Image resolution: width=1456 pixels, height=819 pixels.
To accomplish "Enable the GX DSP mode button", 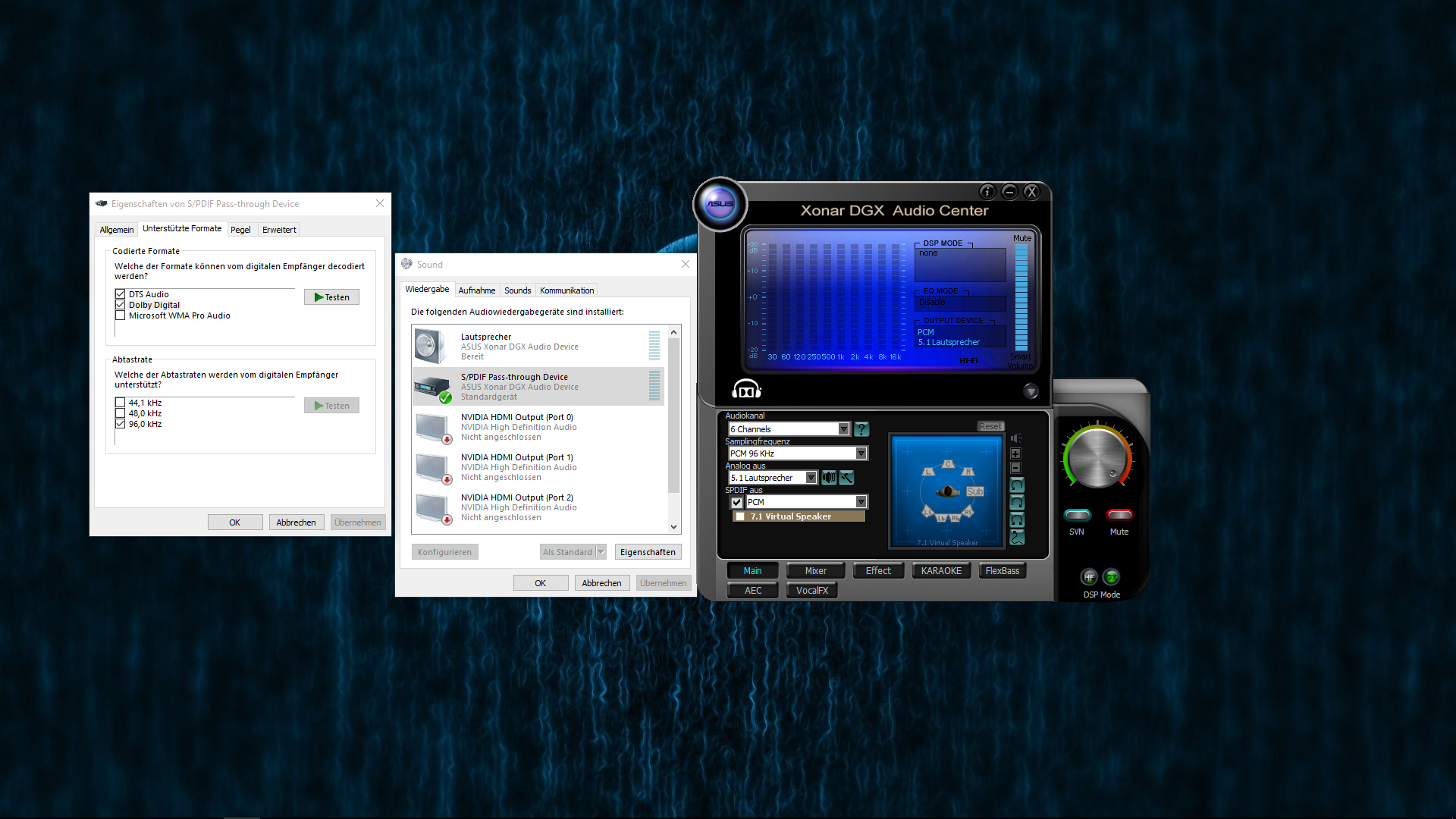I will [x=1111, y=577].
